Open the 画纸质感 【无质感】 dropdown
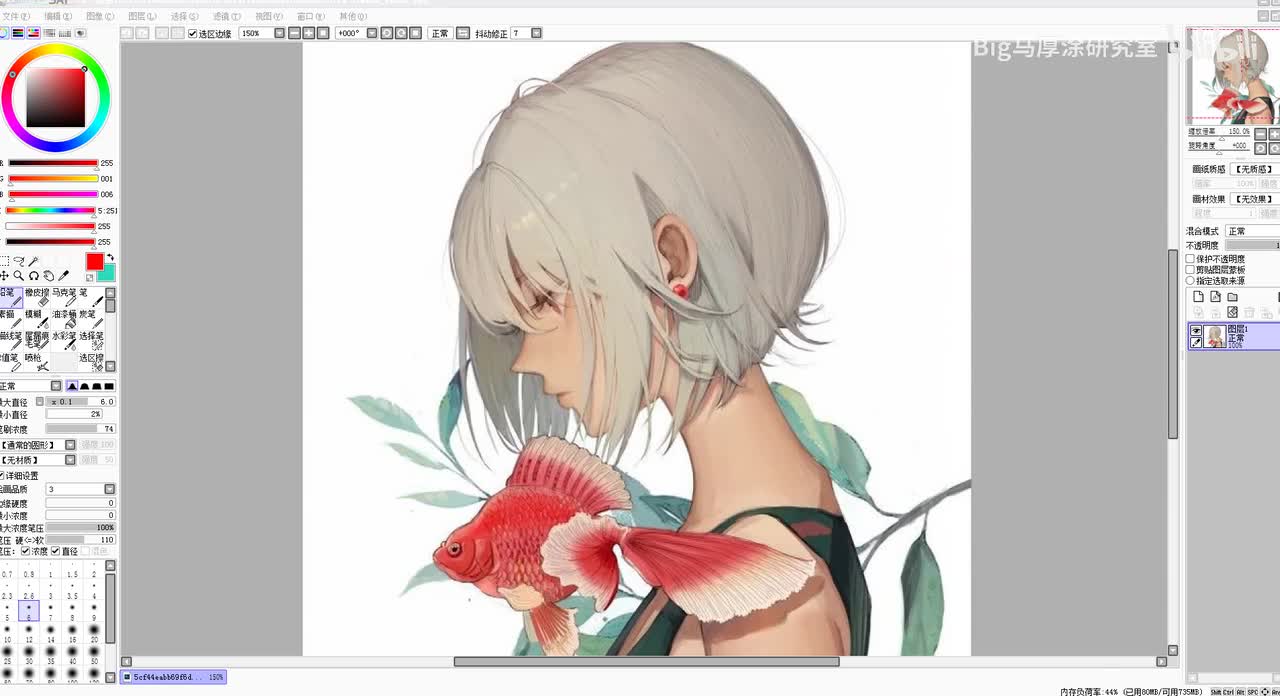The height and width of the screenshot is (696, 1280). tap(1254, 170)
